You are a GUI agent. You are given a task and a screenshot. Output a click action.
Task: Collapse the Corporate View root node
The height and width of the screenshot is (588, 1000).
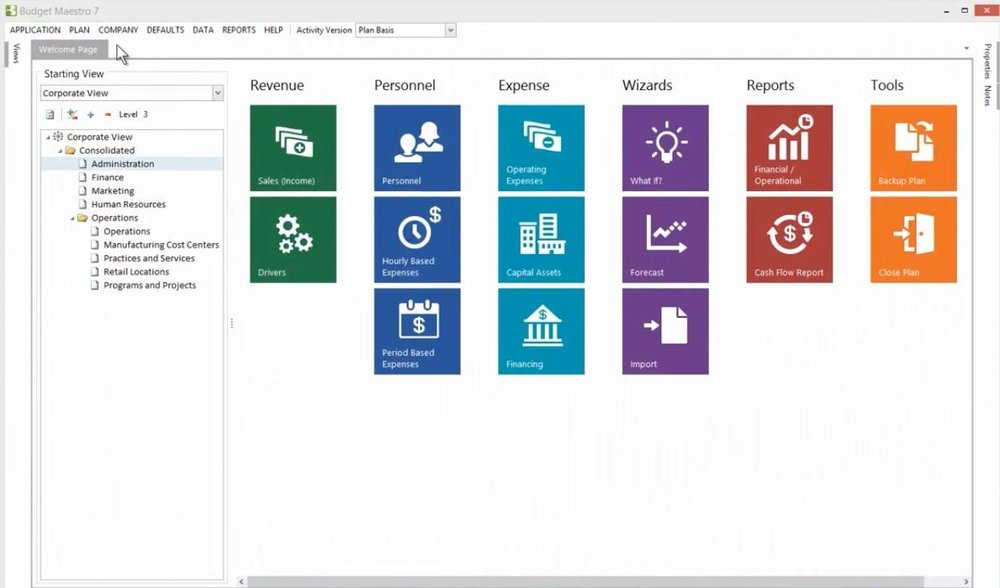coord(48,137)
